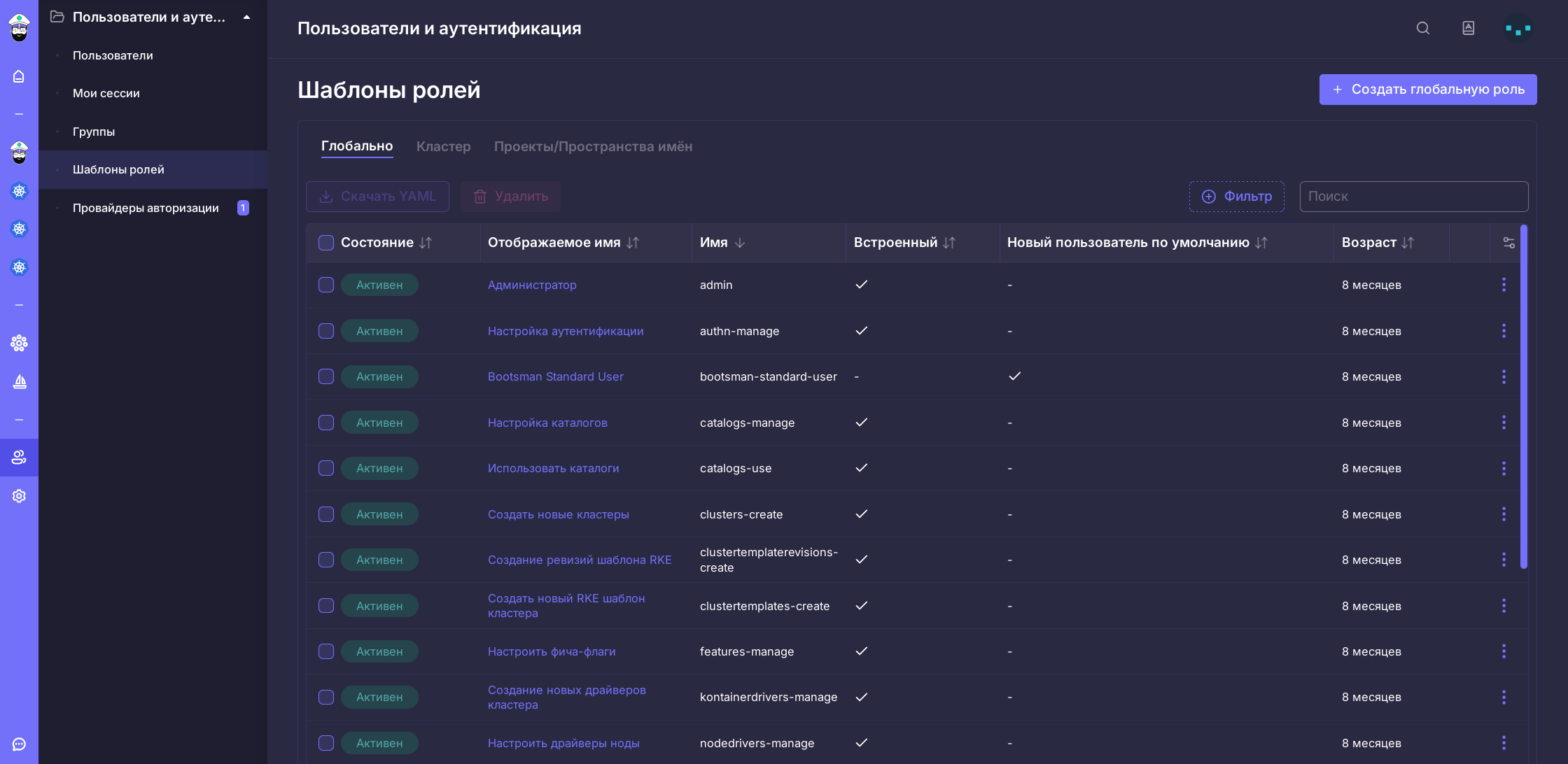Open the three-dot menu for catalogs-use row
Screen dimensions: 1568x764
(x=1504, y=468)
